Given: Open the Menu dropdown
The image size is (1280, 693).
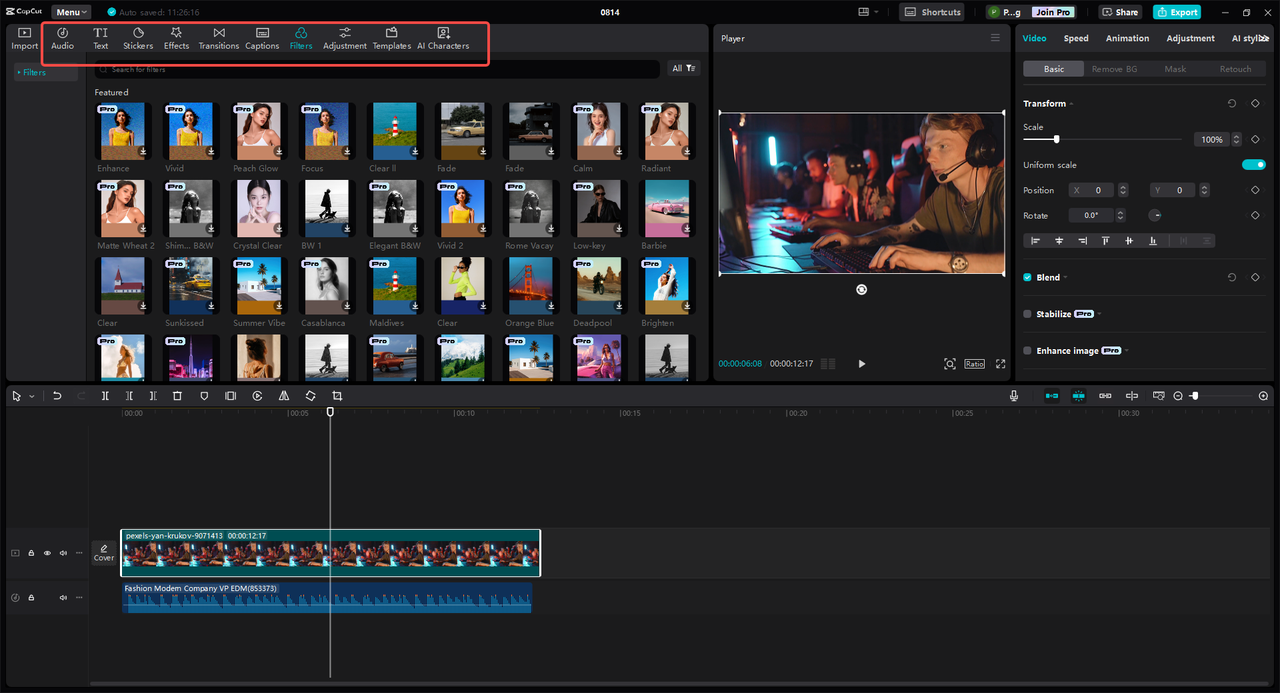Looking at the screenshot, I should click(71, 12).
